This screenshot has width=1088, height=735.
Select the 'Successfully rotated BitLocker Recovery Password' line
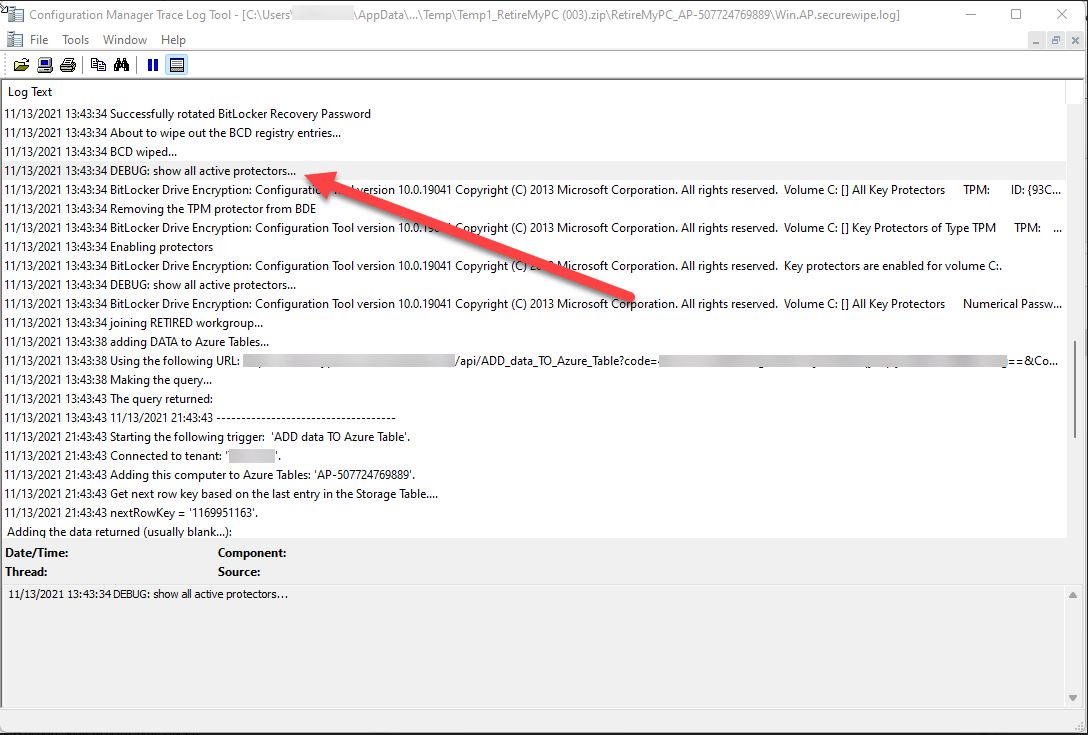tap(534, 114)
